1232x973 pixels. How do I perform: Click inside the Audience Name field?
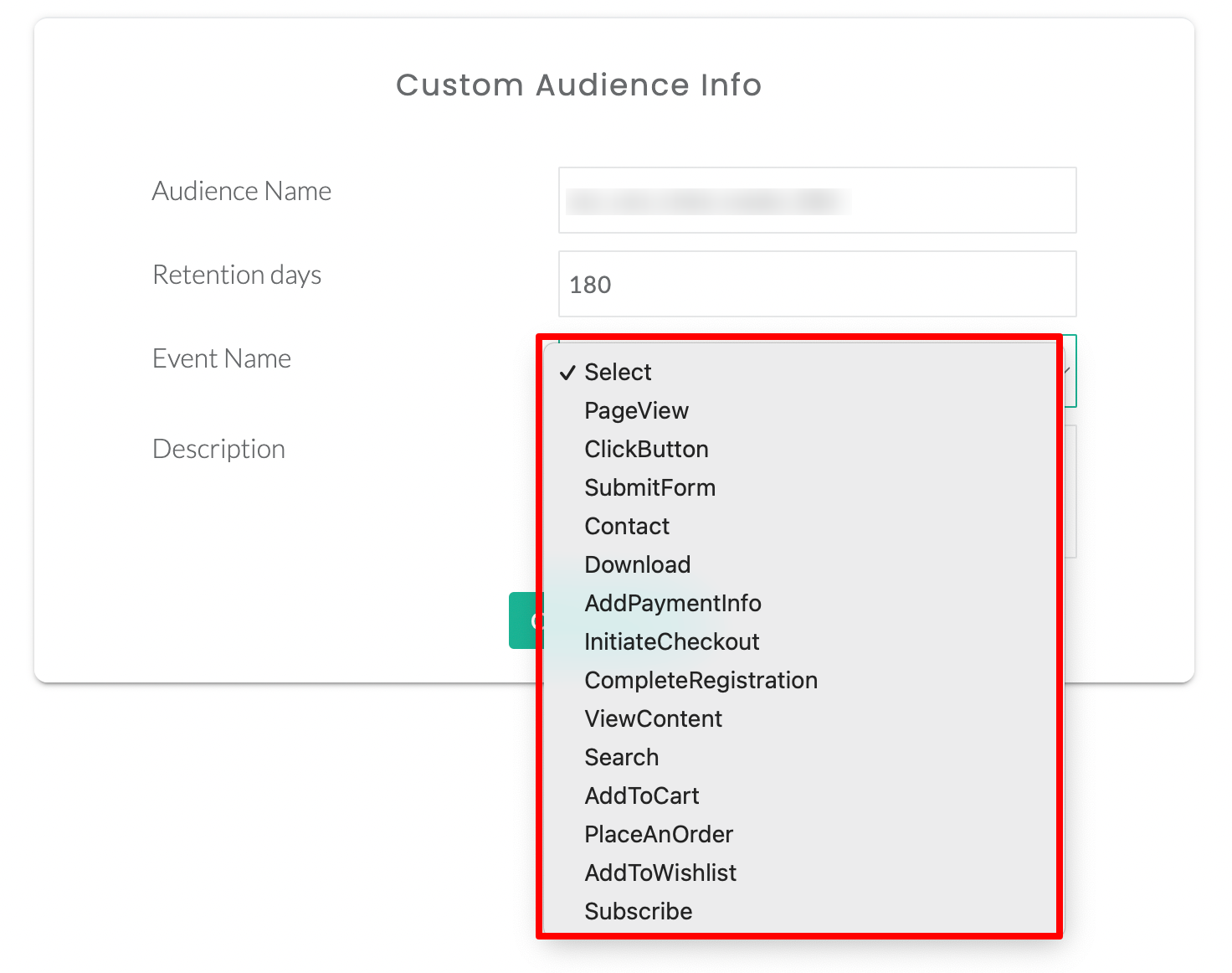pos(817,200)
